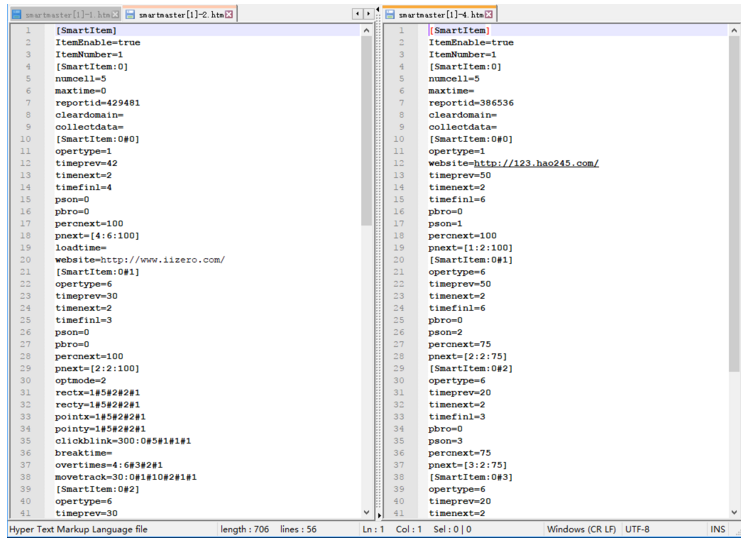This screenshot has width=741, height=546.
Task: Toggle INS insert mode in status bar
Action: [x=717, y=529]
